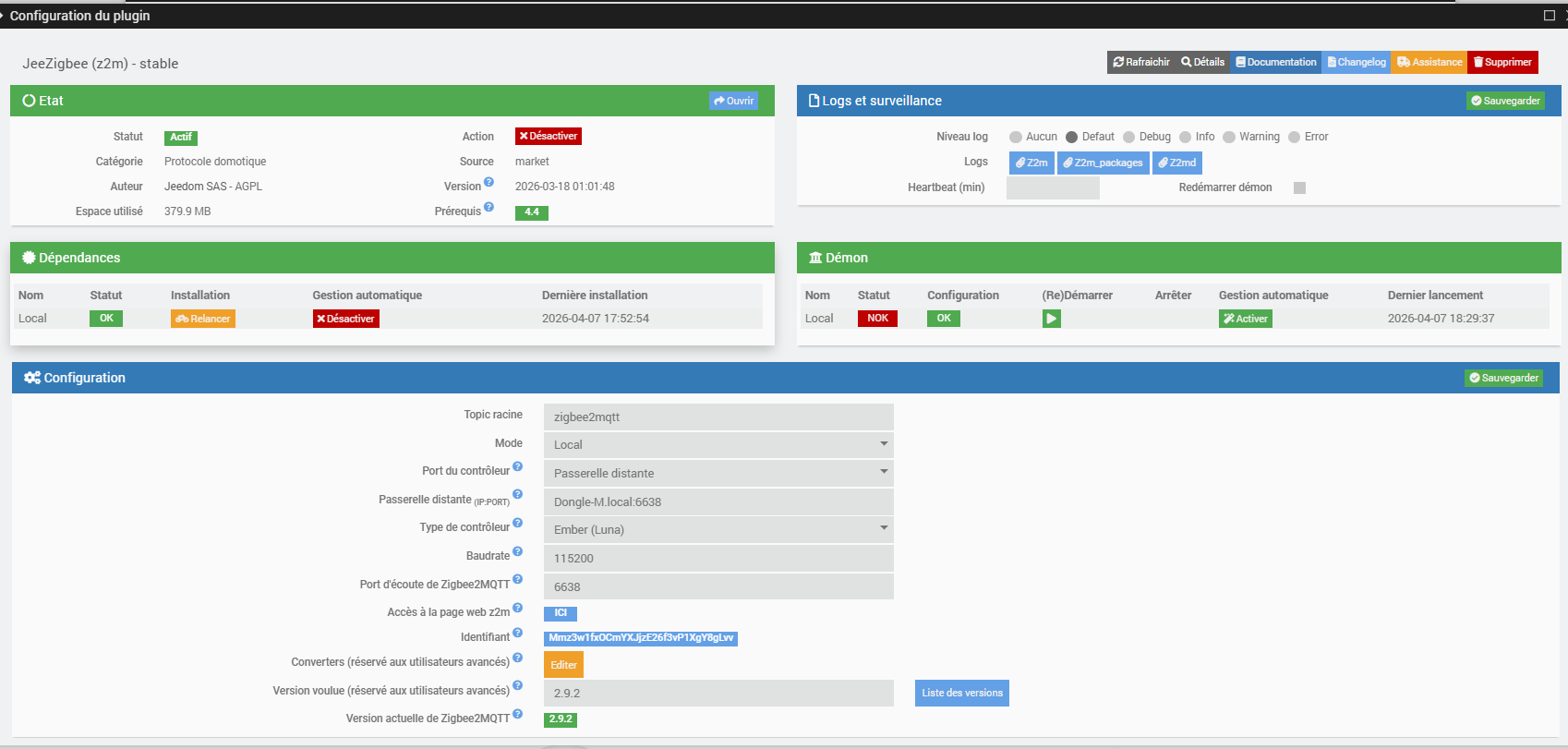
Task: Open the z2m_packages log file
Action: 1104,163
